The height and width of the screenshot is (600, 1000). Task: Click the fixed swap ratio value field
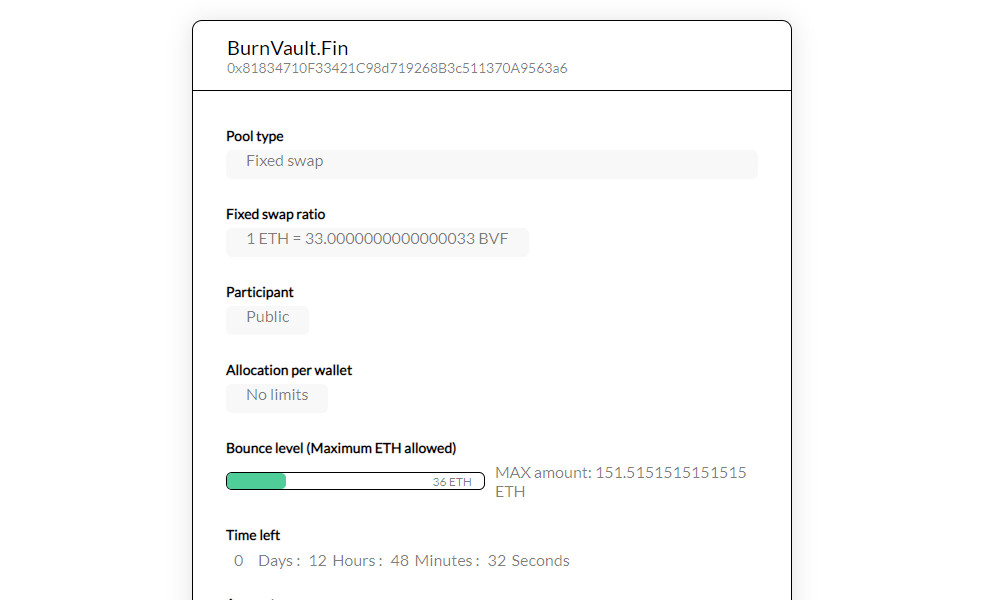378,242
